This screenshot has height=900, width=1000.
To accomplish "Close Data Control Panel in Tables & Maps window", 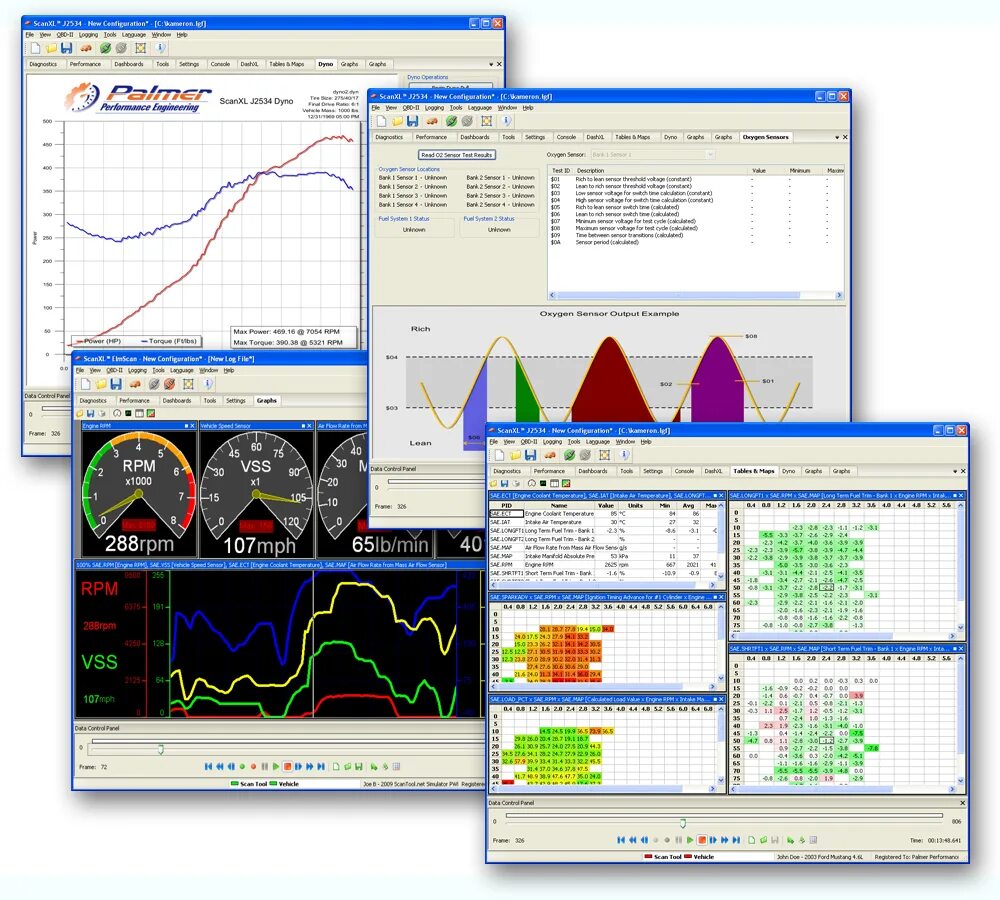I will 962,803.
